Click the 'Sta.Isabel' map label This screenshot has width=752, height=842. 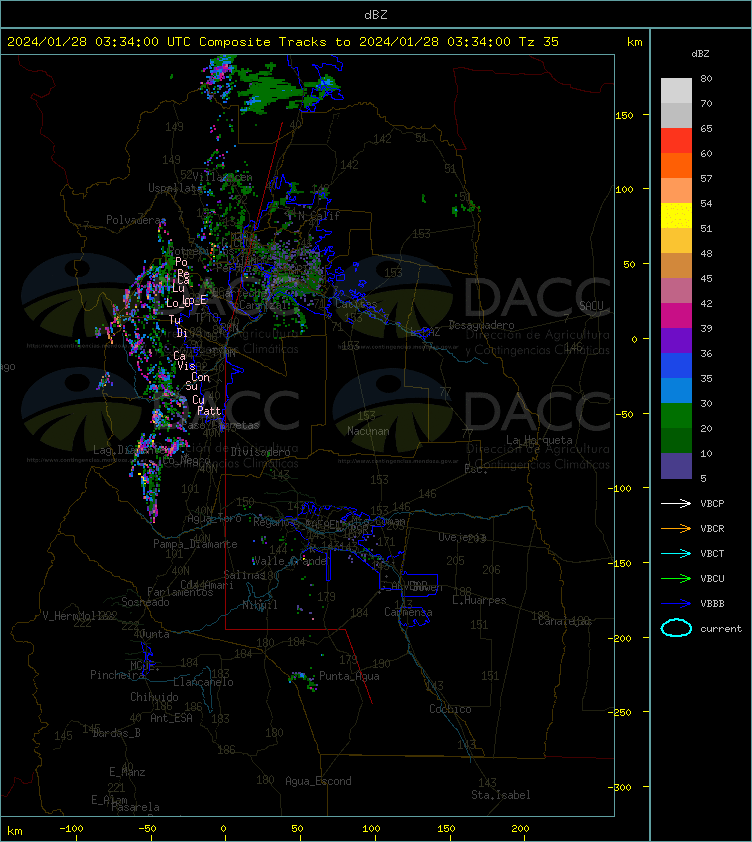pos(501,795)
